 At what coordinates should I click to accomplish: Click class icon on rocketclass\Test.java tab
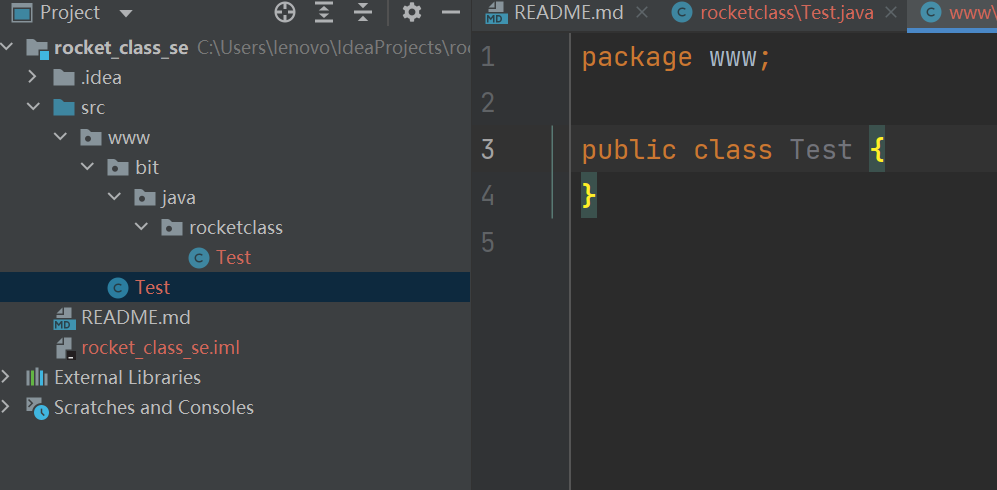tap(682, 13)
